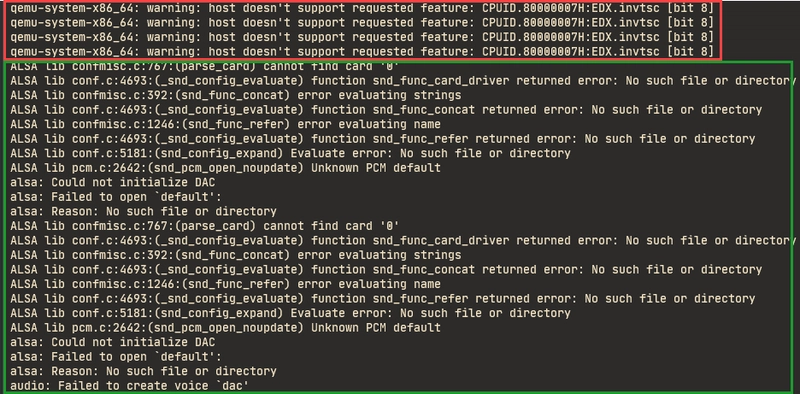
Task: Select the first "alsa: Could not initialize DAC" line
Action: click(112, 183)
